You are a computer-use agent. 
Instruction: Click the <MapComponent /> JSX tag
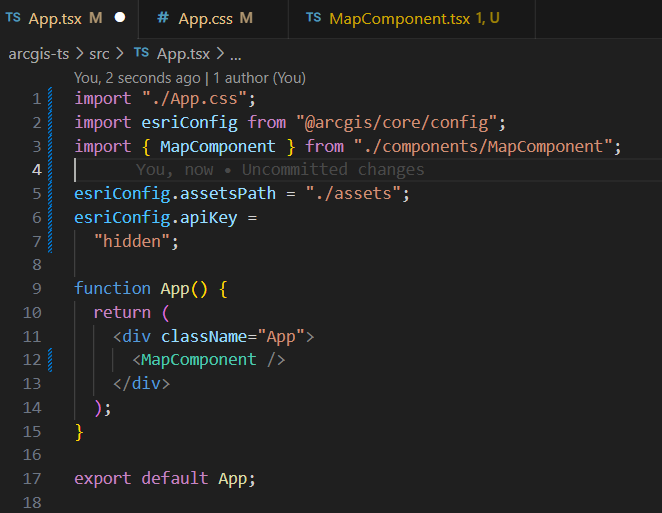[x=209, y=360]
